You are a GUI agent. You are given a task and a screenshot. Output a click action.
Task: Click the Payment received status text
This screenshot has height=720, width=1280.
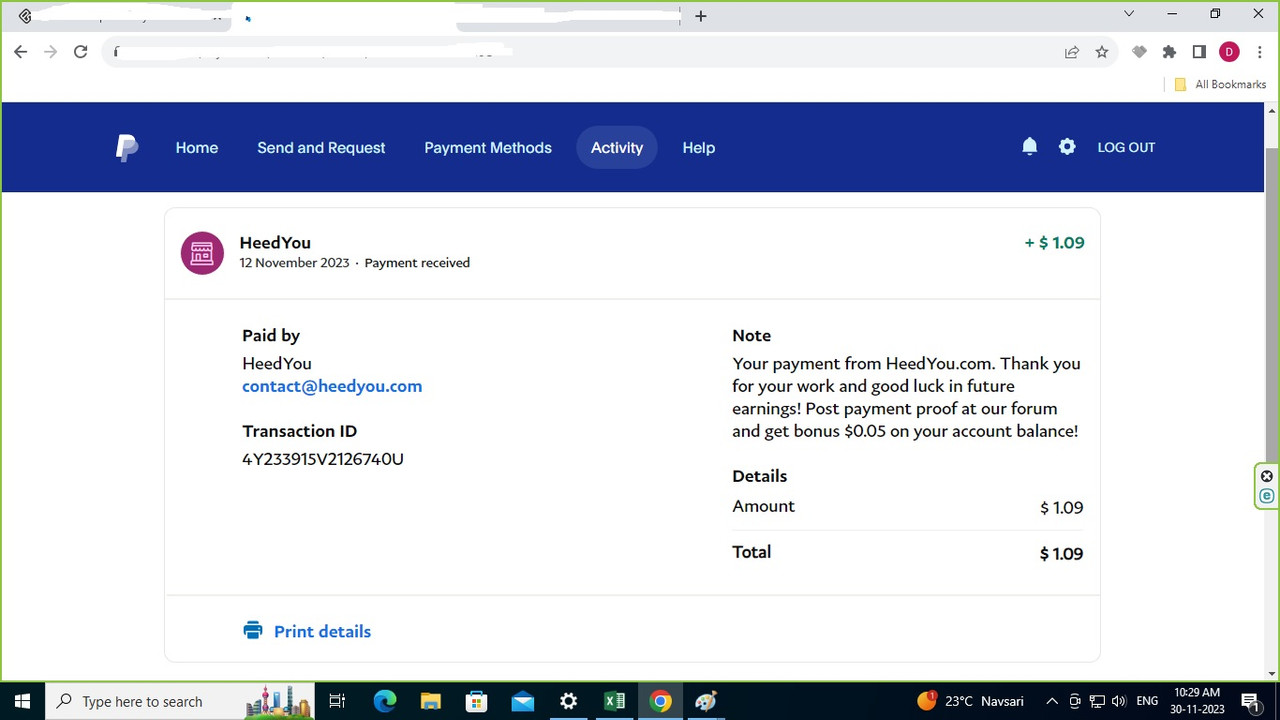417,263
